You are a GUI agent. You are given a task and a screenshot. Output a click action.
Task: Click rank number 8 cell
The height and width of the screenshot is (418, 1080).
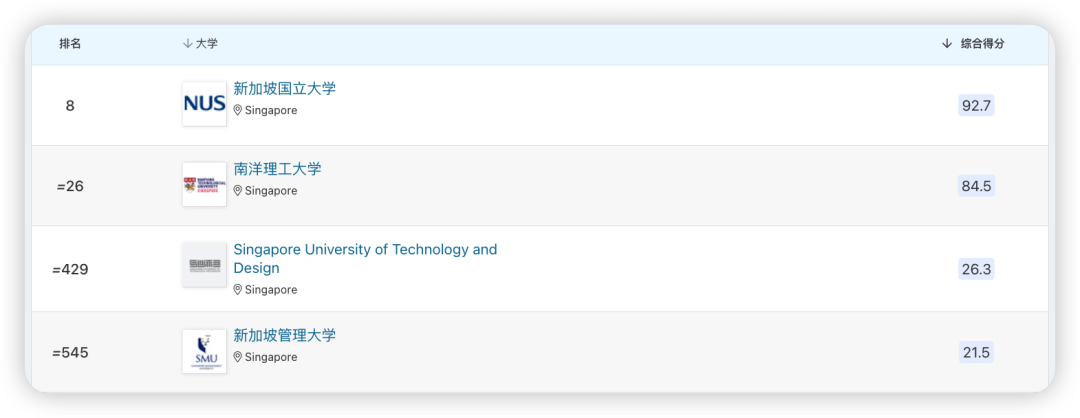pyautogui.click(x=70, y=105)
